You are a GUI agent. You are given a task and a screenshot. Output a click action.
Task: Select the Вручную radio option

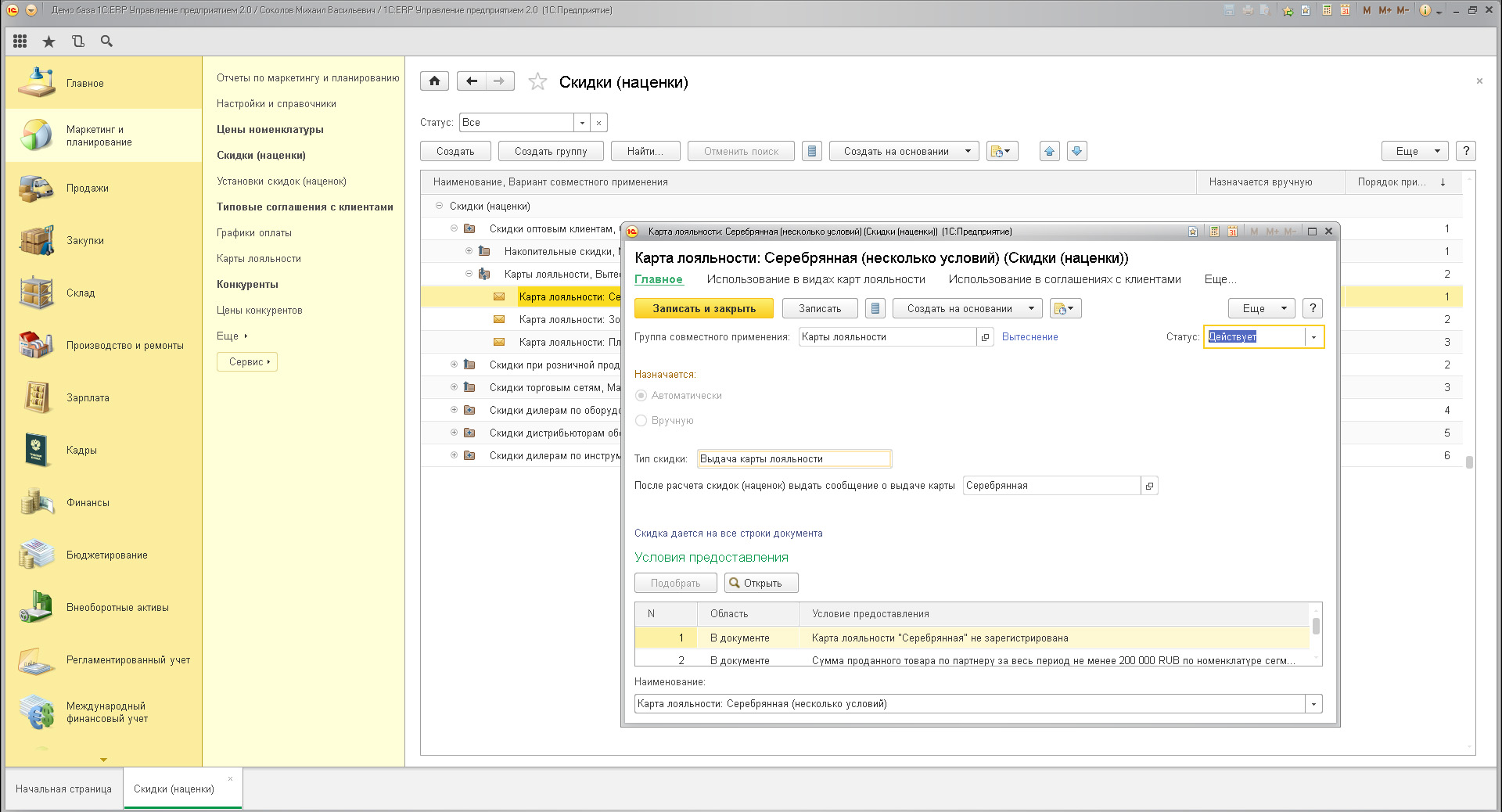coord(641,421)
